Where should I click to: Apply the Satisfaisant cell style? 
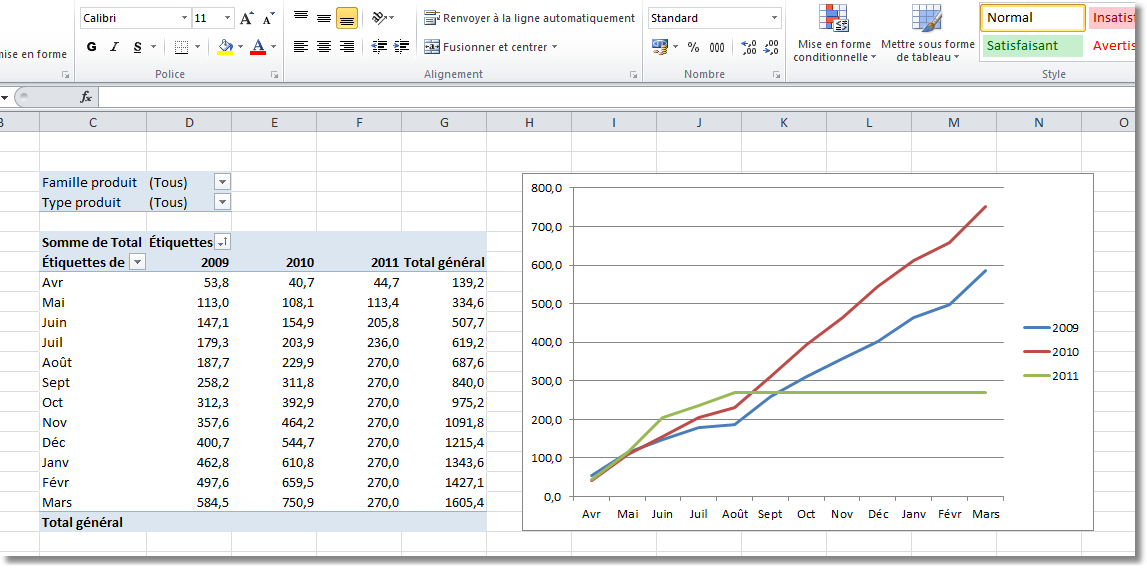point(1032,46)
